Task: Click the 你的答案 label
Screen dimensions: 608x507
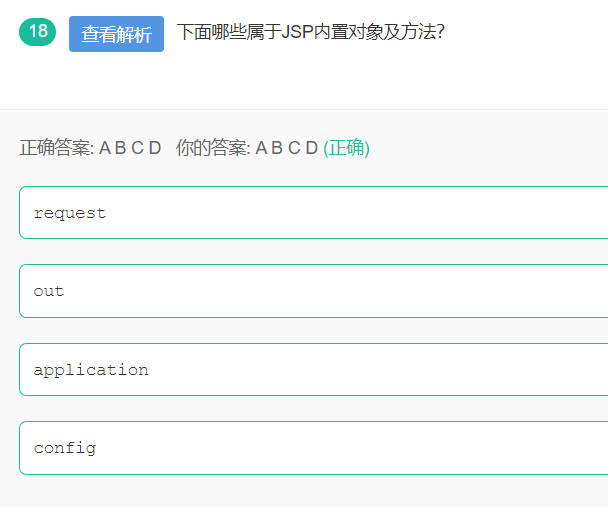Action: pyautogui.click(x=213, y=148)
